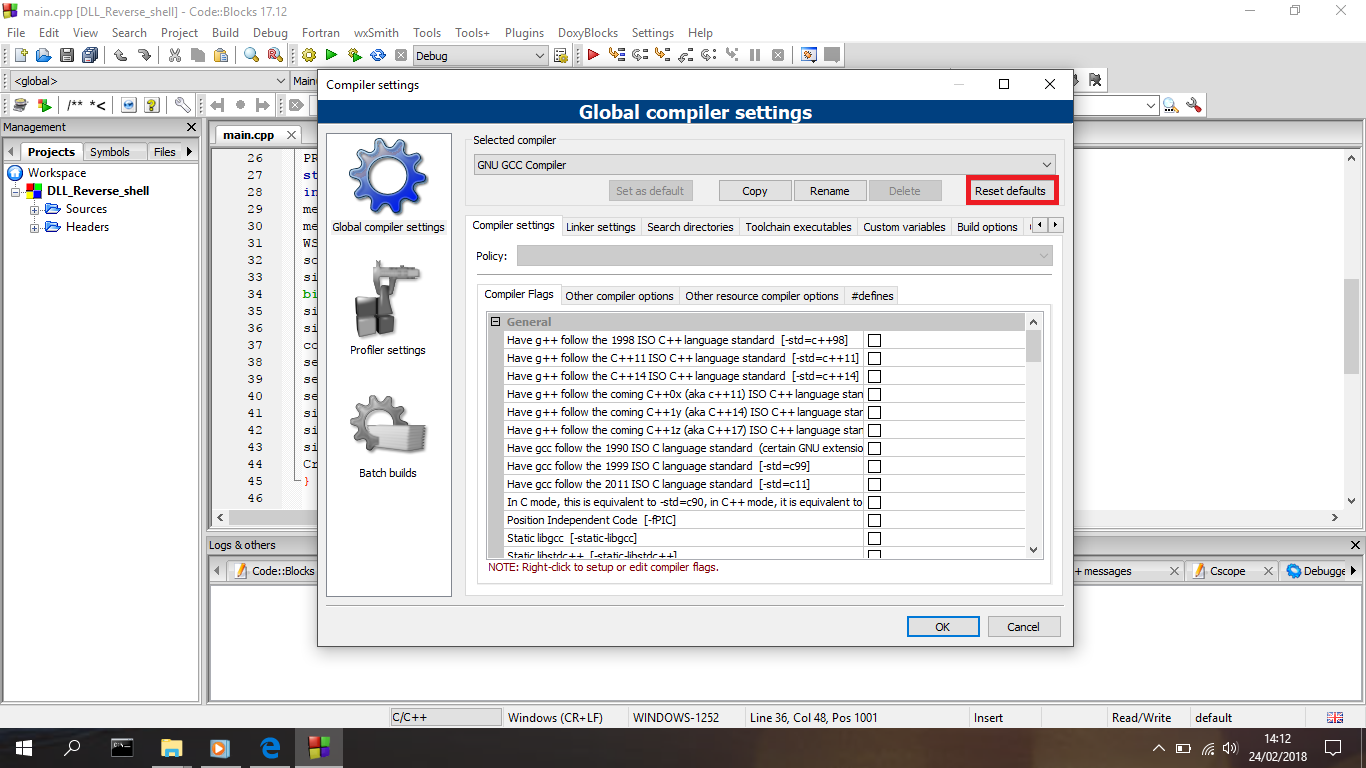Open the Windows Start menu
The width and height of the screenshot is (1366, 768).
[x=23, y=747]
